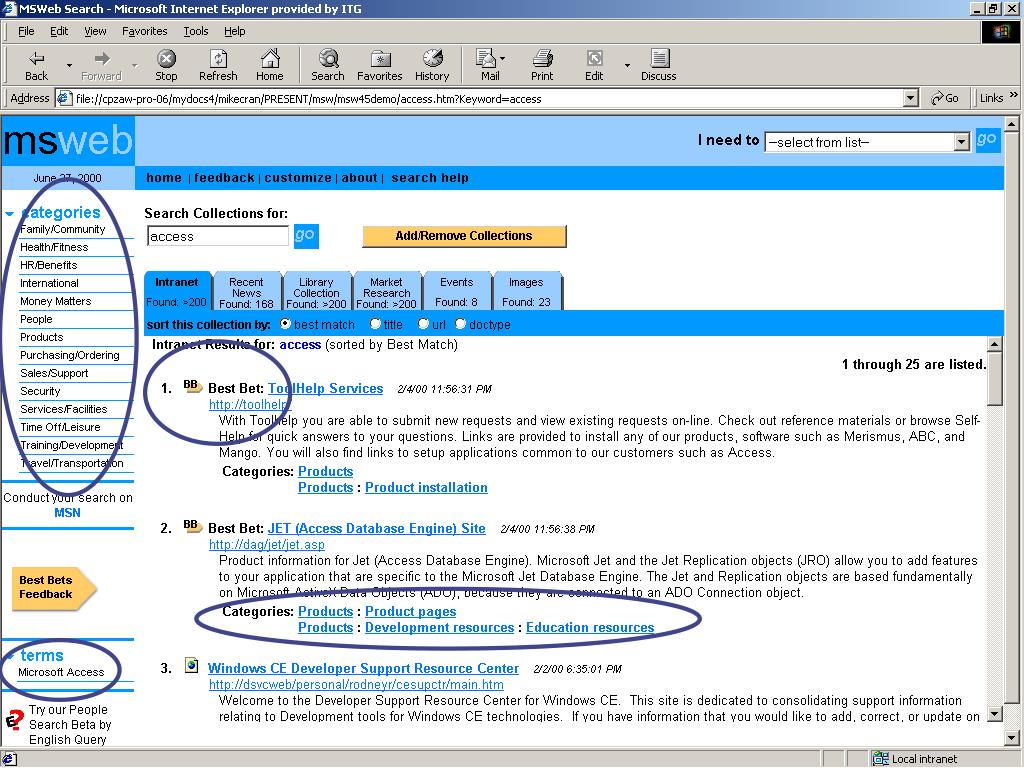
Task: Click the customize navigation link
Action: [298, 178]
